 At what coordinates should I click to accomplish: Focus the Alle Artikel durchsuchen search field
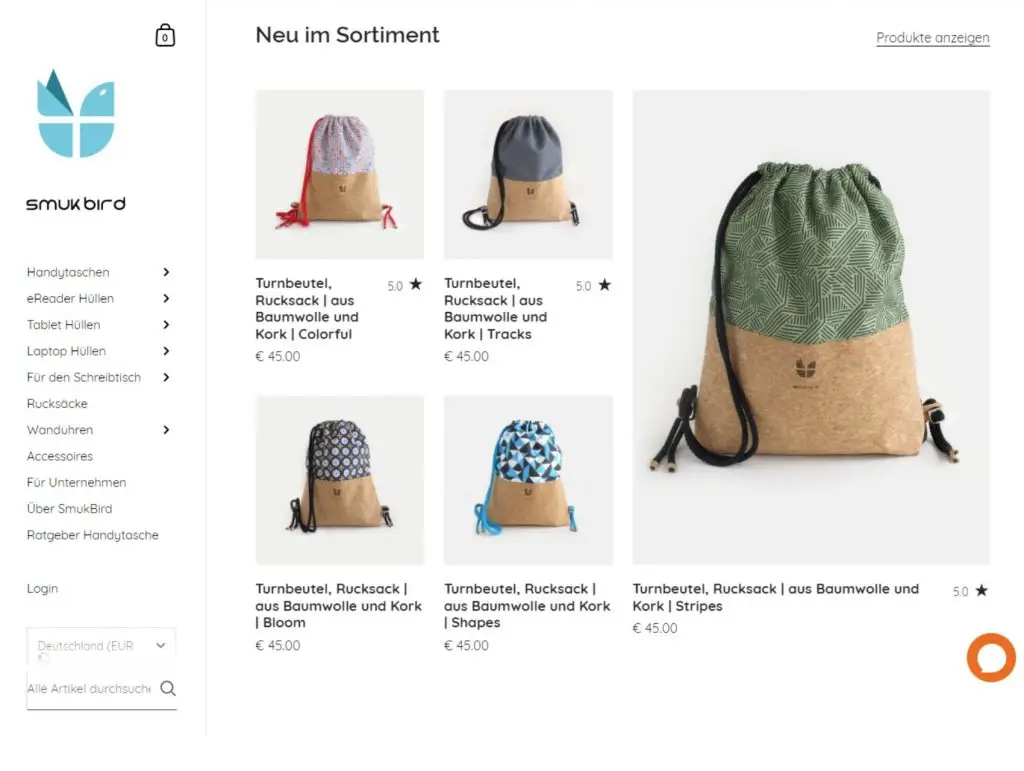(x=89, y=689)
